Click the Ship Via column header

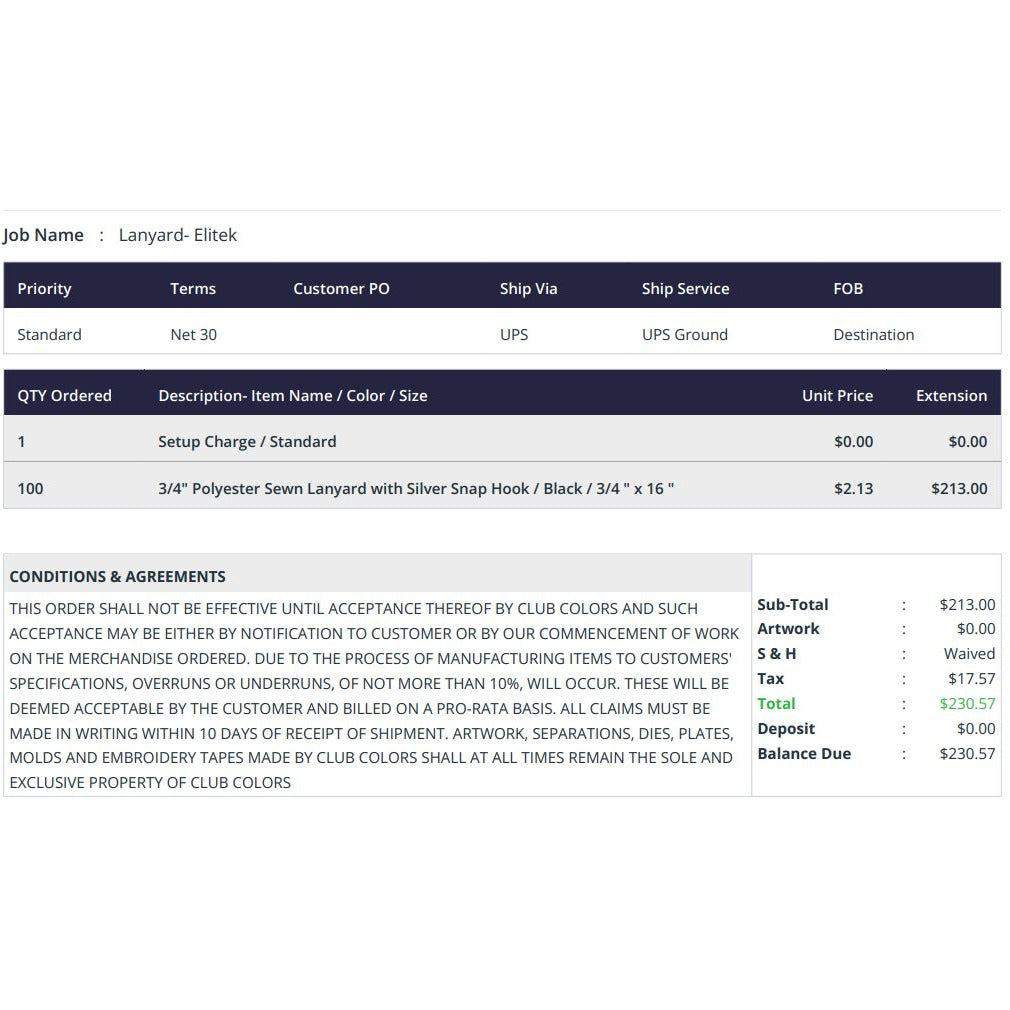click(529, 289)
